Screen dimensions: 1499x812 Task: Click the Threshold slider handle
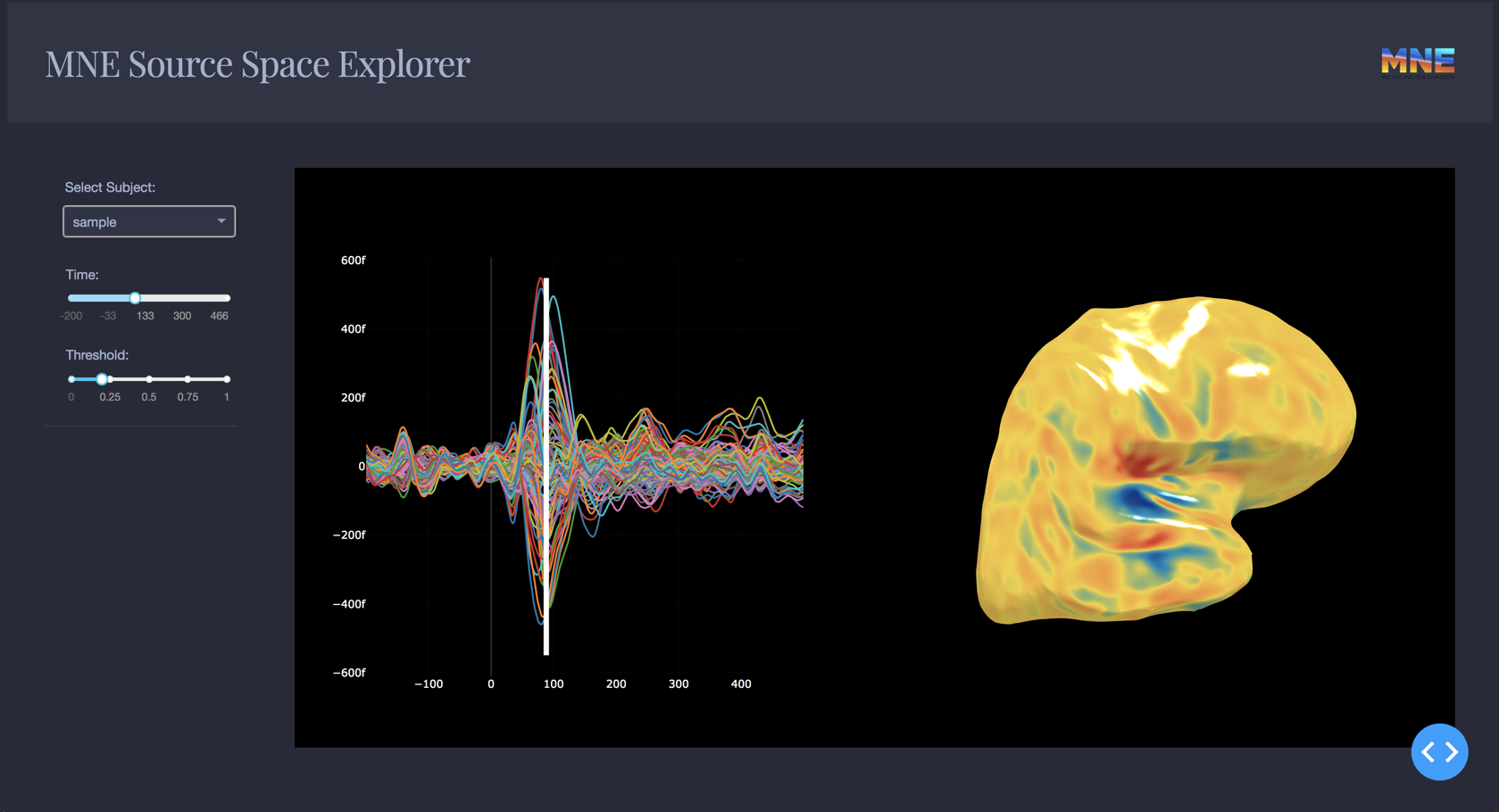(x=102, y=379)
